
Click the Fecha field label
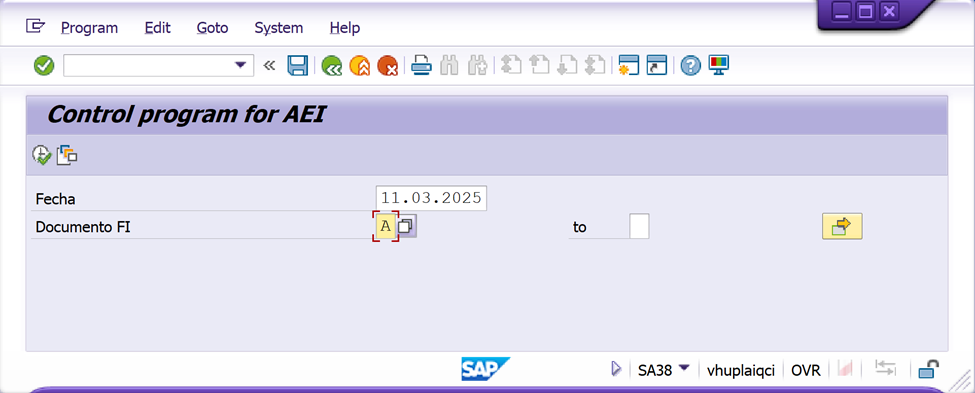click(x=55, y=199)
